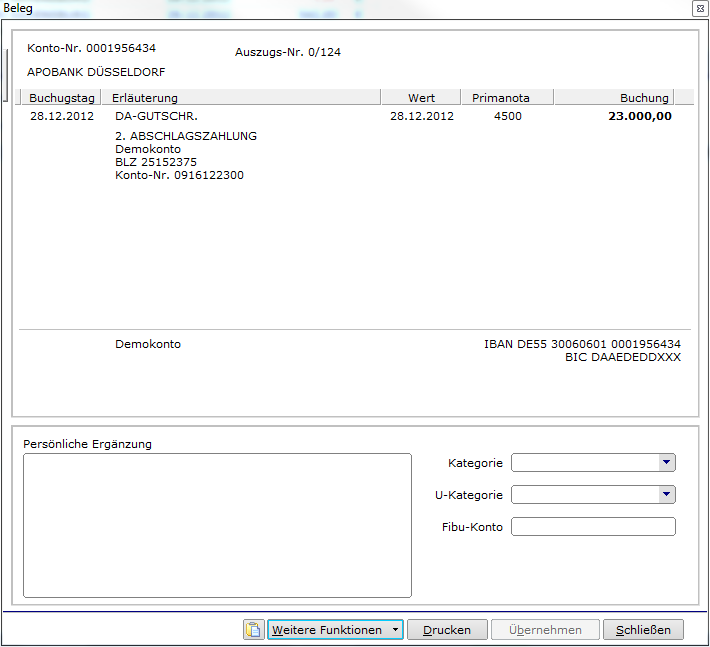Click the APOBANK DÜSSELDORF bank name

point(96,72)
